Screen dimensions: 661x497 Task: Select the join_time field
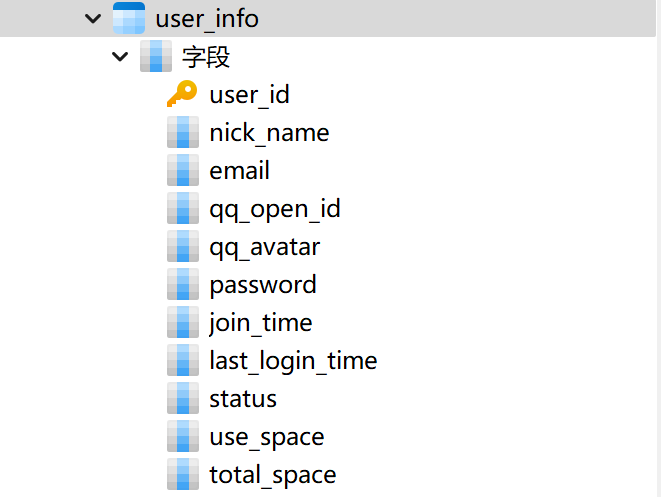[x=261, y=324]
